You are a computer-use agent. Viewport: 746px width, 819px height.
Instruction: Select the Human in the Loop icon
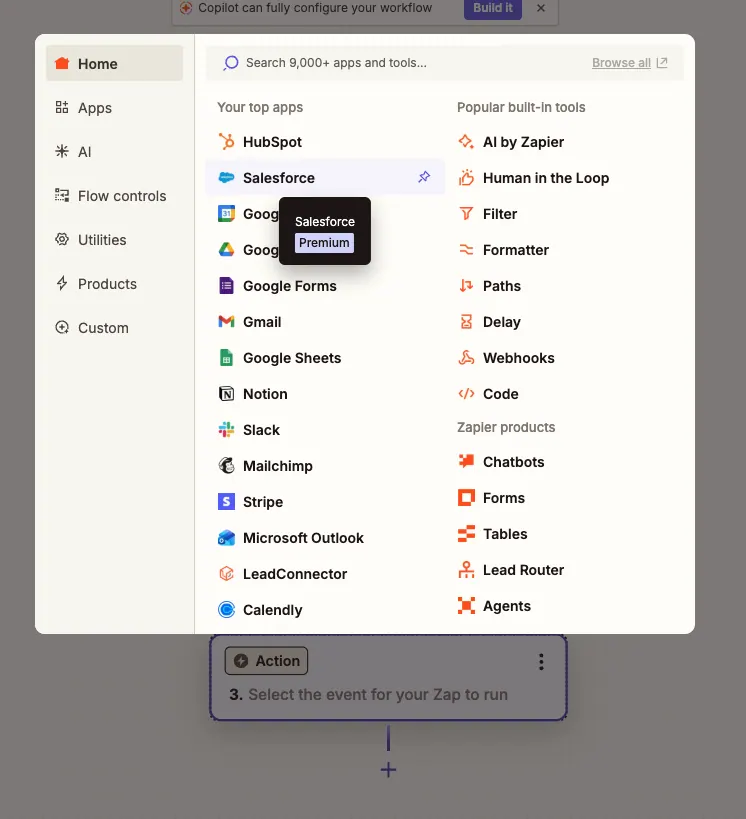coord(466,178)
